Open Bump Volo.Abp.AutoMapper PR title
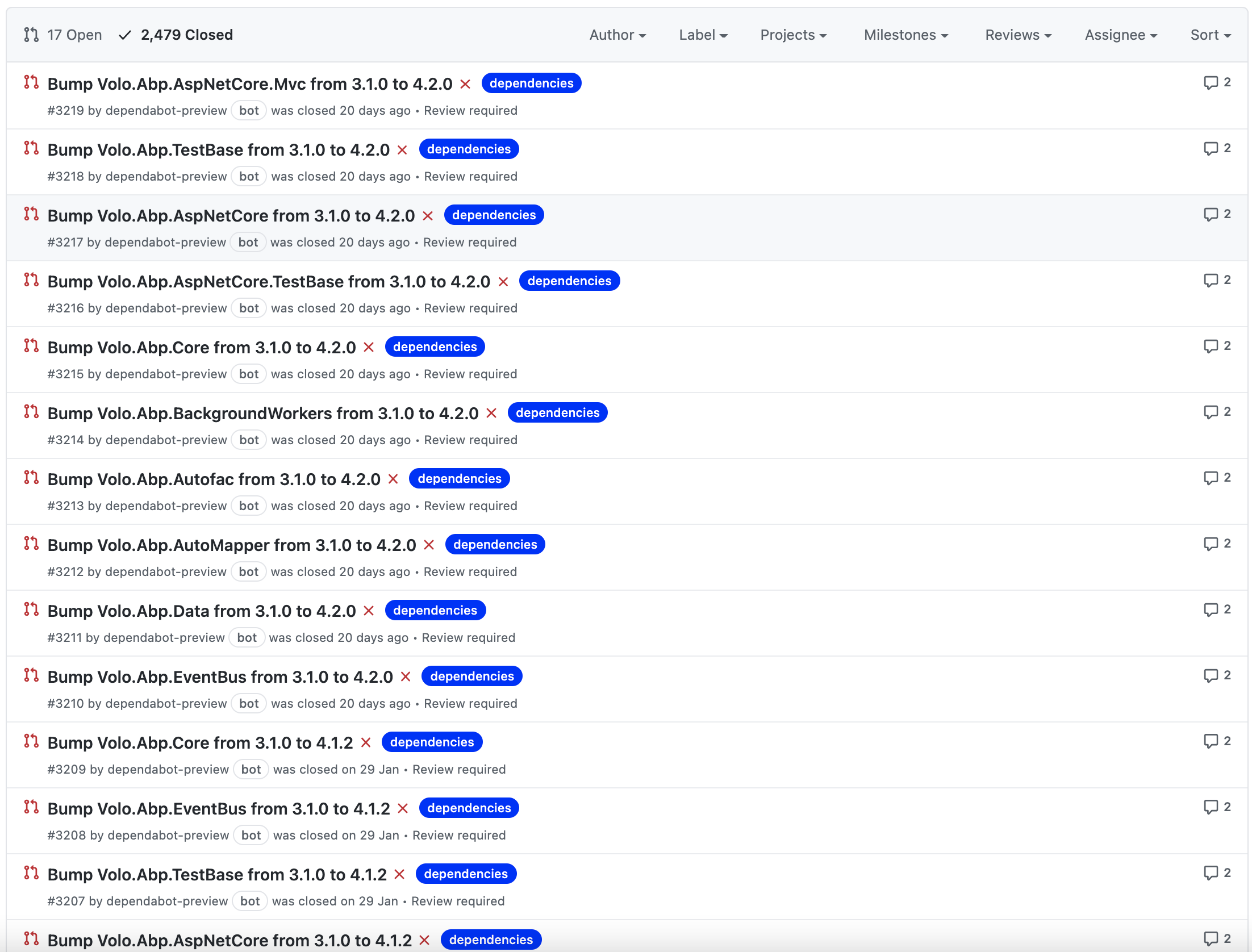This screenshot has height=952, width=1252. point(232,545)
